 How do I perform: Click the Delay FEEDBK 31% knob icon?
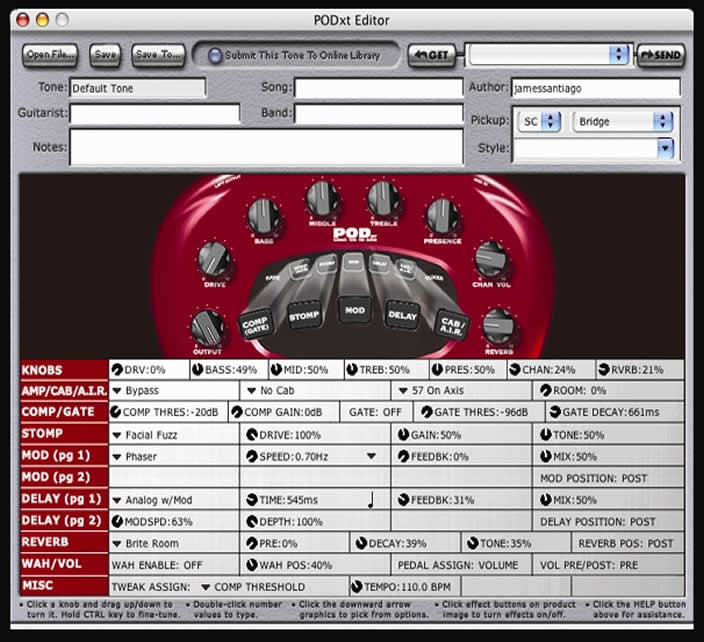coord(404,499)
